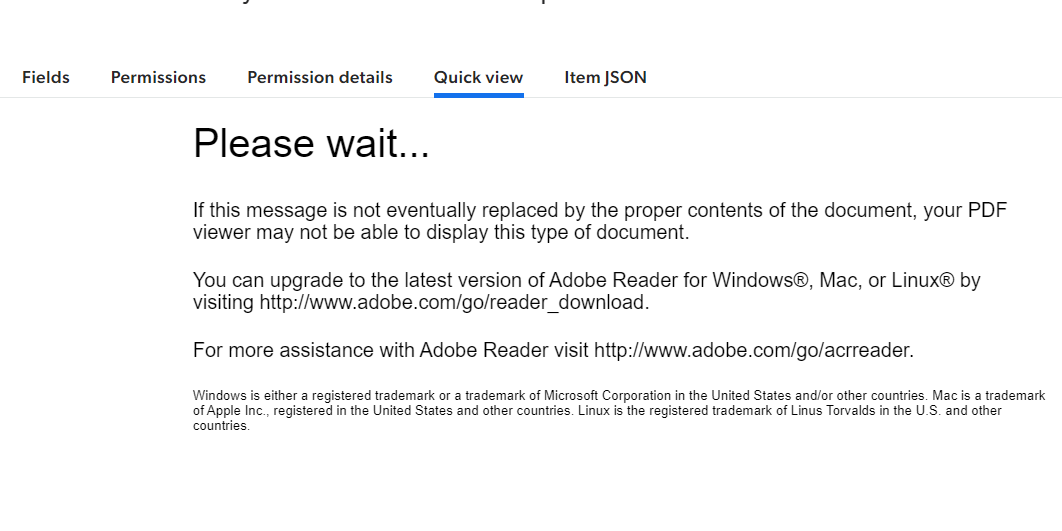Click the active Quick view tab
The height and width of the screenshot is (531, 1062).
[478, 77]
